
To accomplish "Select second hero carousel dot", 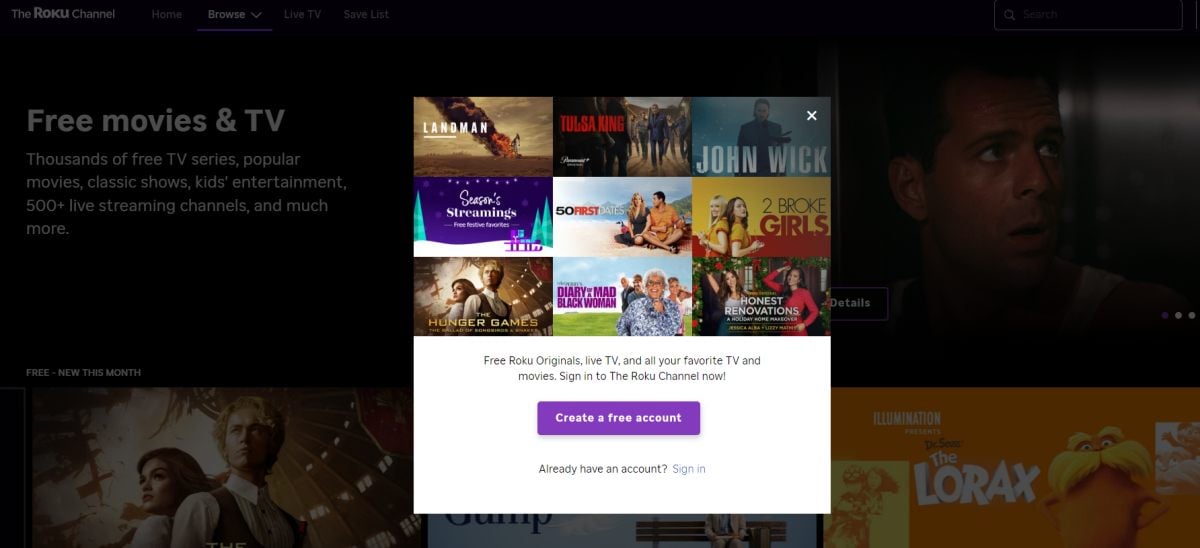I will pos(1178,315).
